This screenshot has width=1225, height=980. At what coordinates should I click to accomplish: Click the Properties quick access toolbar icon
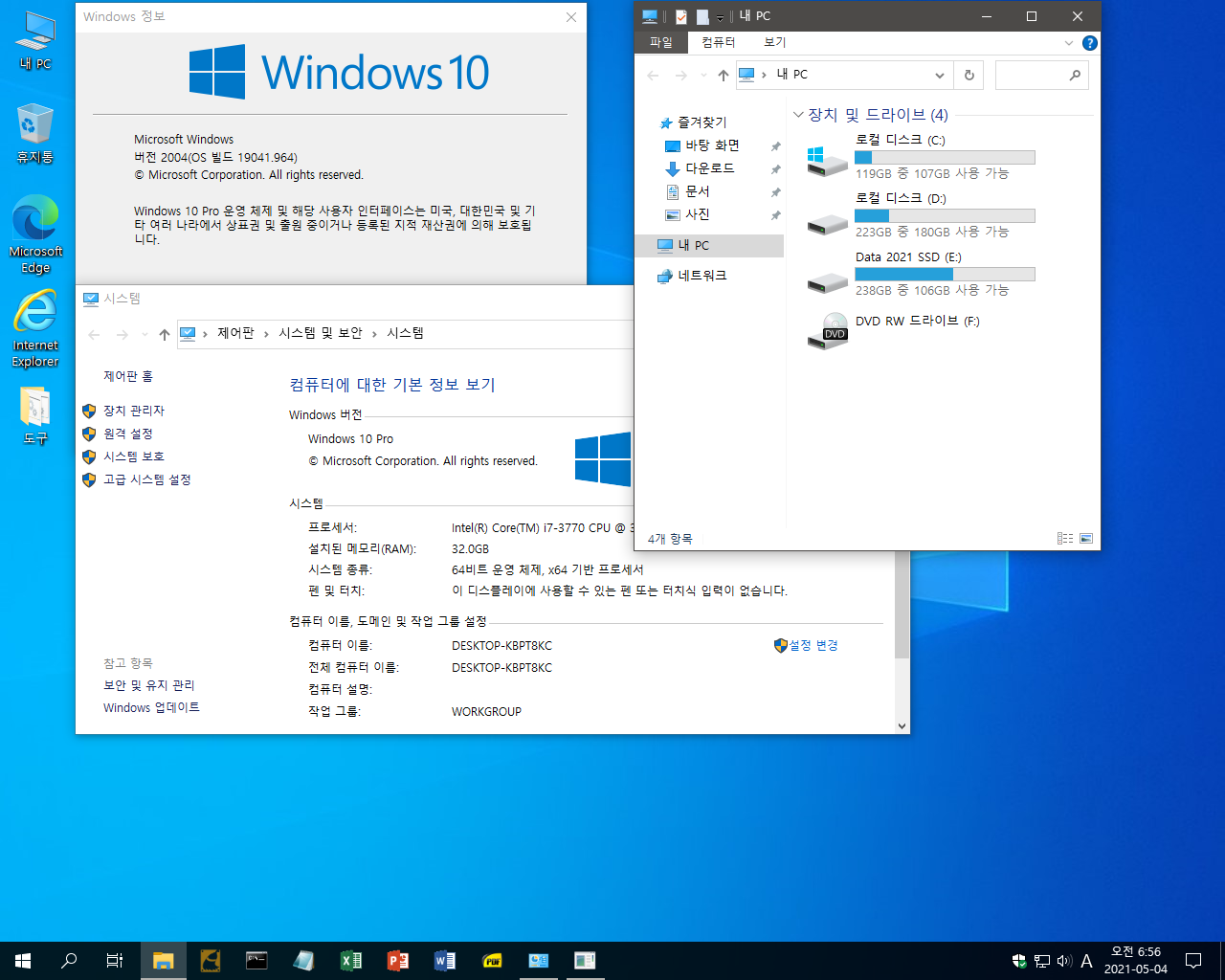(x=681, y=16)
